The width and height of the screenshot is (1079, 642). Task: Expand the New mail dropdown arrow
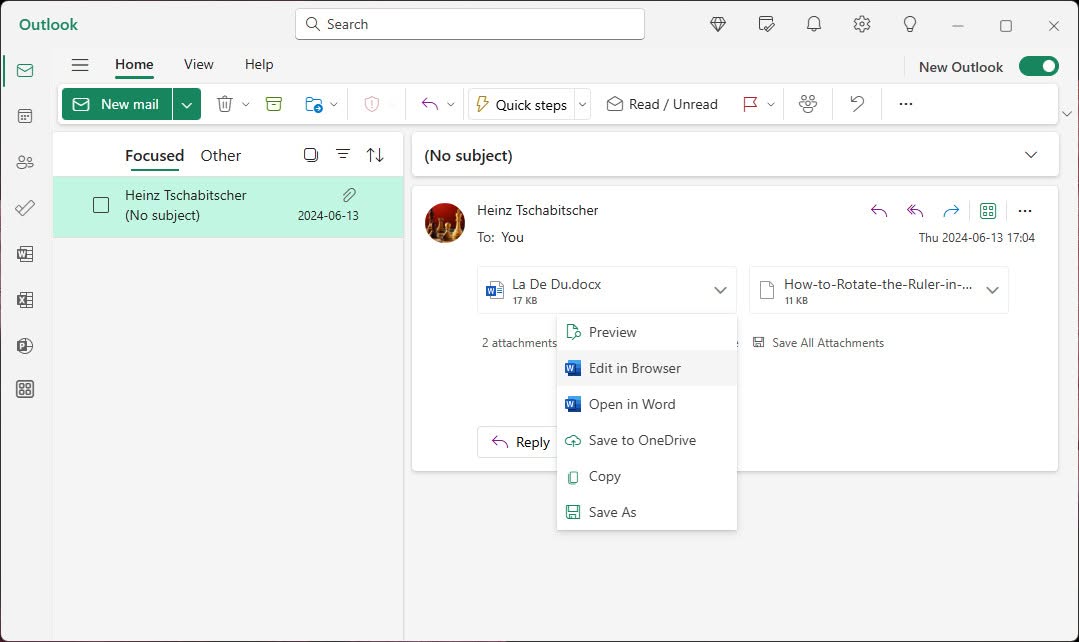[x=186, y=105]
